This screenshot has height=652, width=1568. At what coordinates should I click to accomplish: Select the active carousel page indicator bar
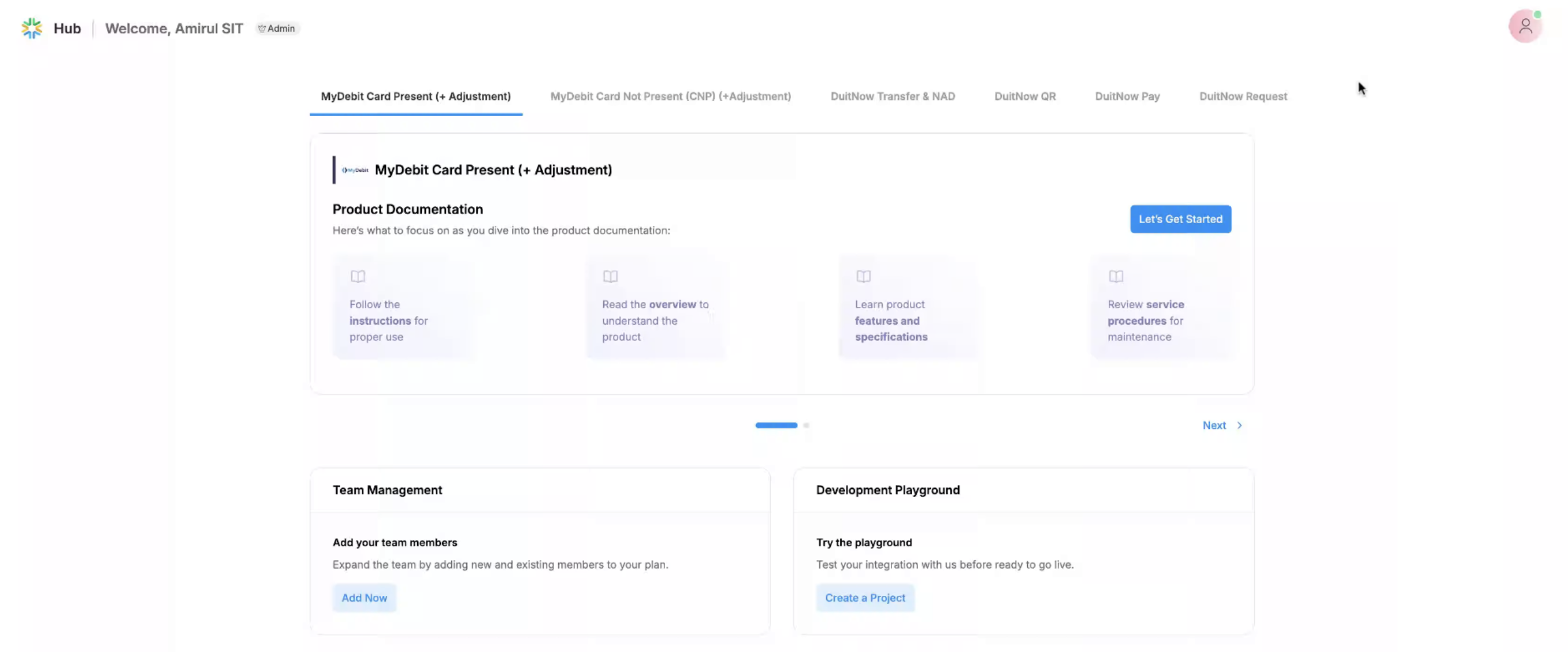click(776, 425)
